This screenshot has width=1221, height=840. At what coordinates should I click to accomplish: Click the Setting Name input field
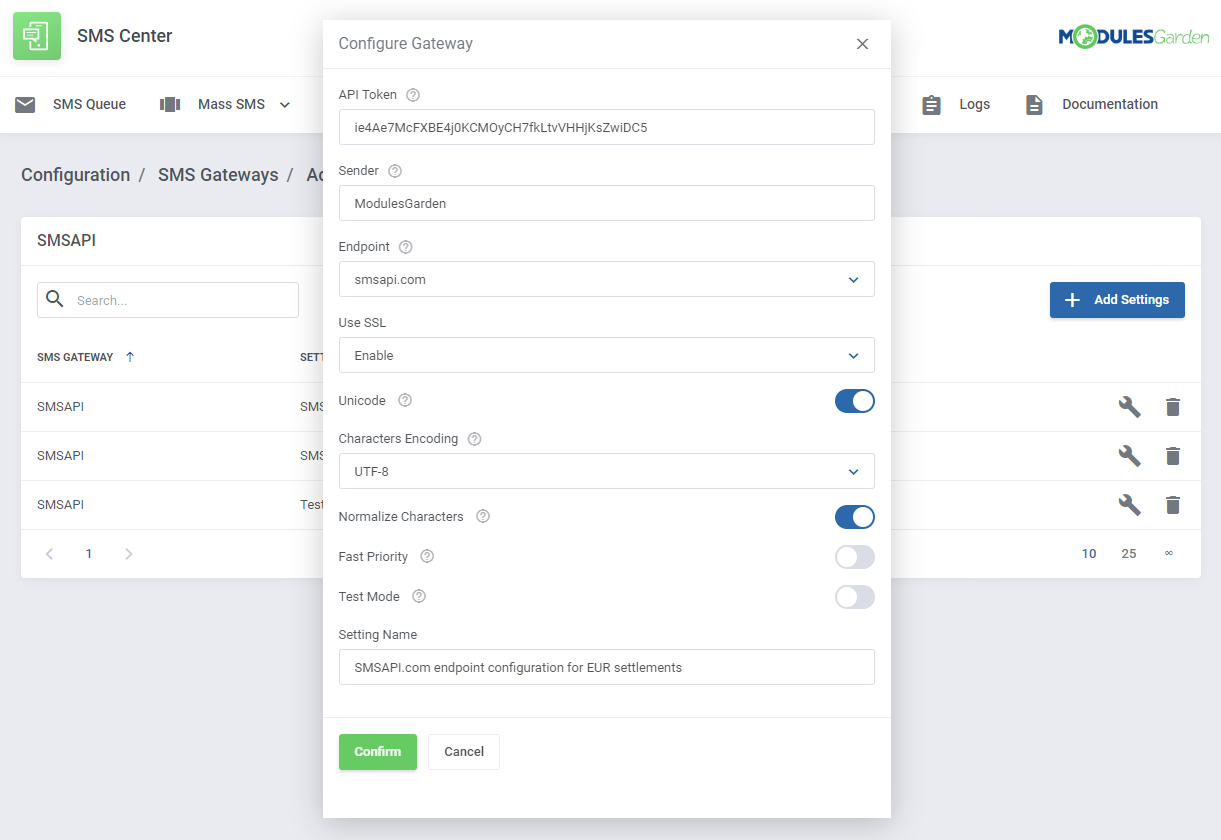point(606,667)
